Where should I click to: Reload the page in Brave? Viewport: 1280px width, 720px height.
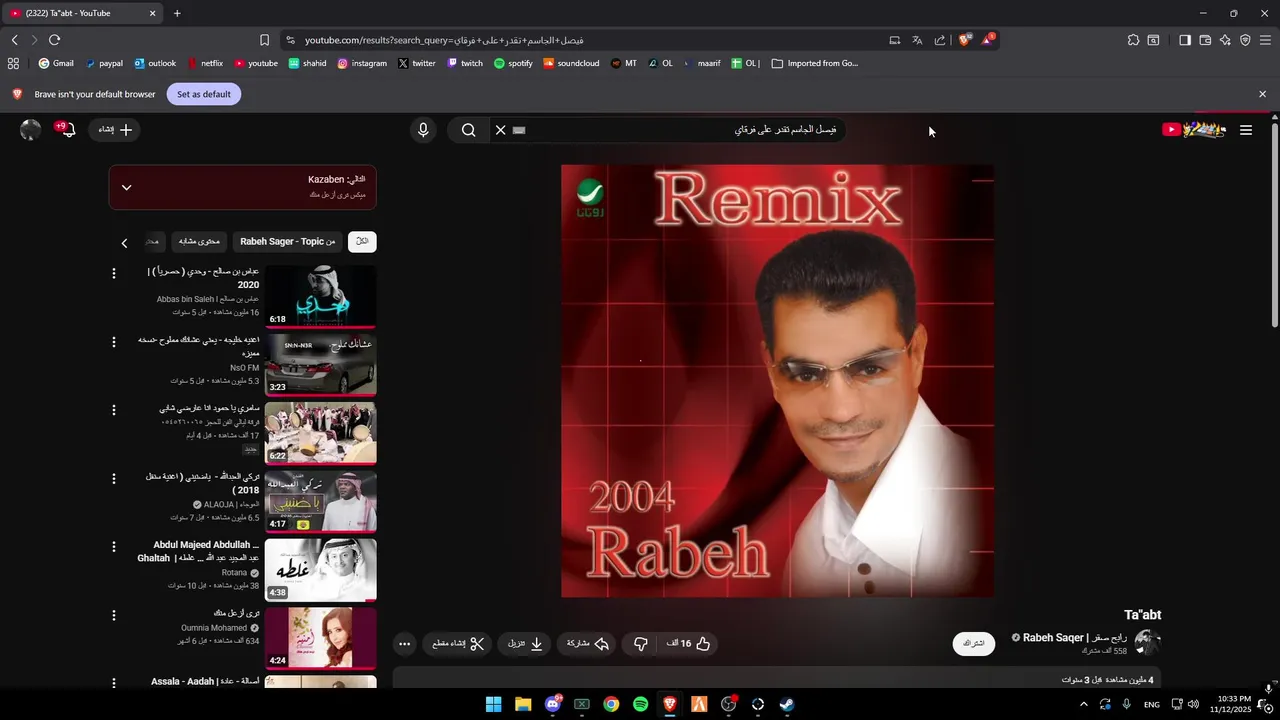(x=54, y=40)
